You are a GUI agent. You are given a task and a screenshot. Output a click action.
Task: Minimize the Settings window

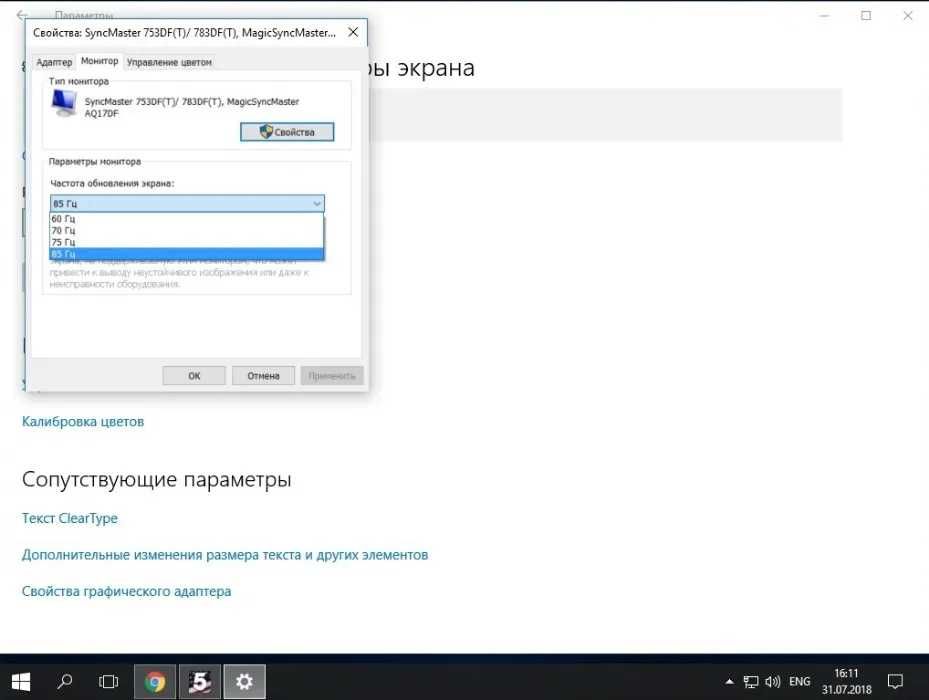point(824,15)
